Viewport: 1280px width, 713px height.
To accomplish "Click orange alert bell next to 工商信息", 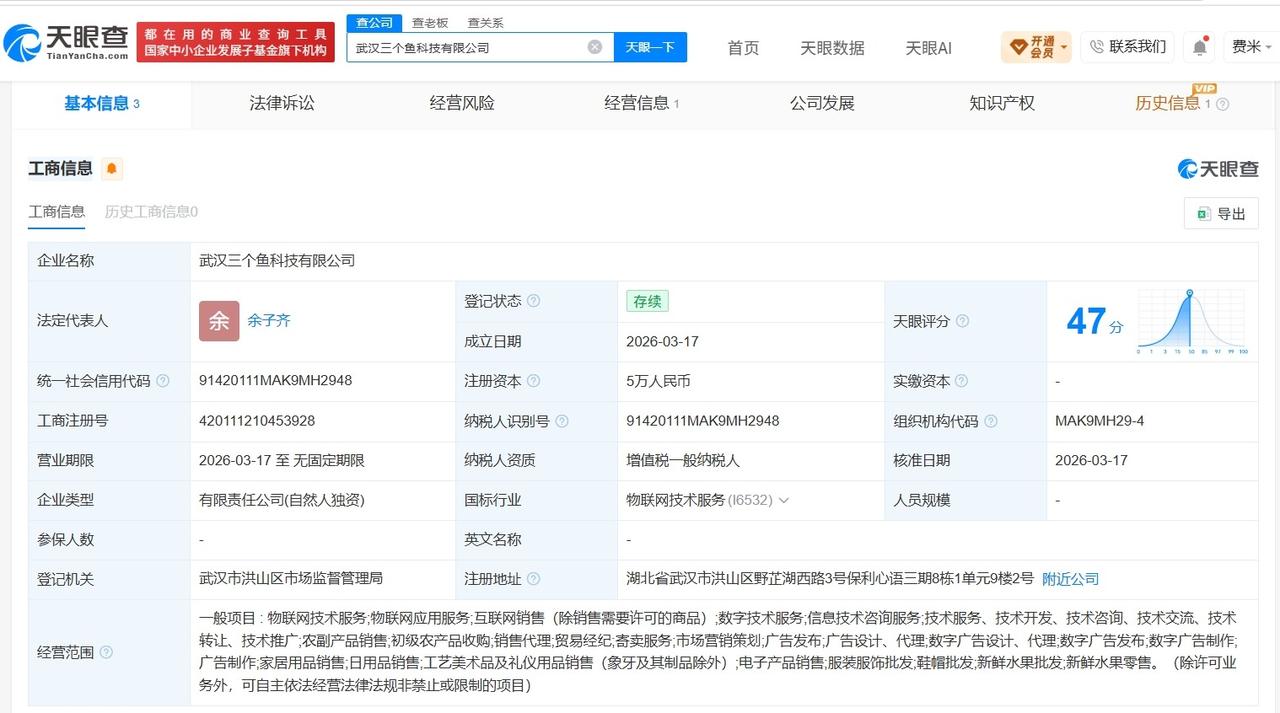I will click(112, 169).
